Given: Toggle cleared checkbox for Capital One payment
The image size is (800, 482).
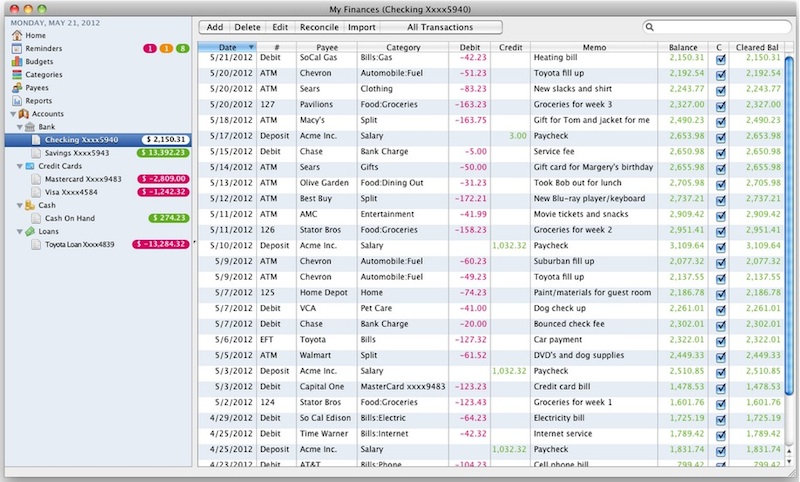Looking at the screenshot, I should (720, 387).
